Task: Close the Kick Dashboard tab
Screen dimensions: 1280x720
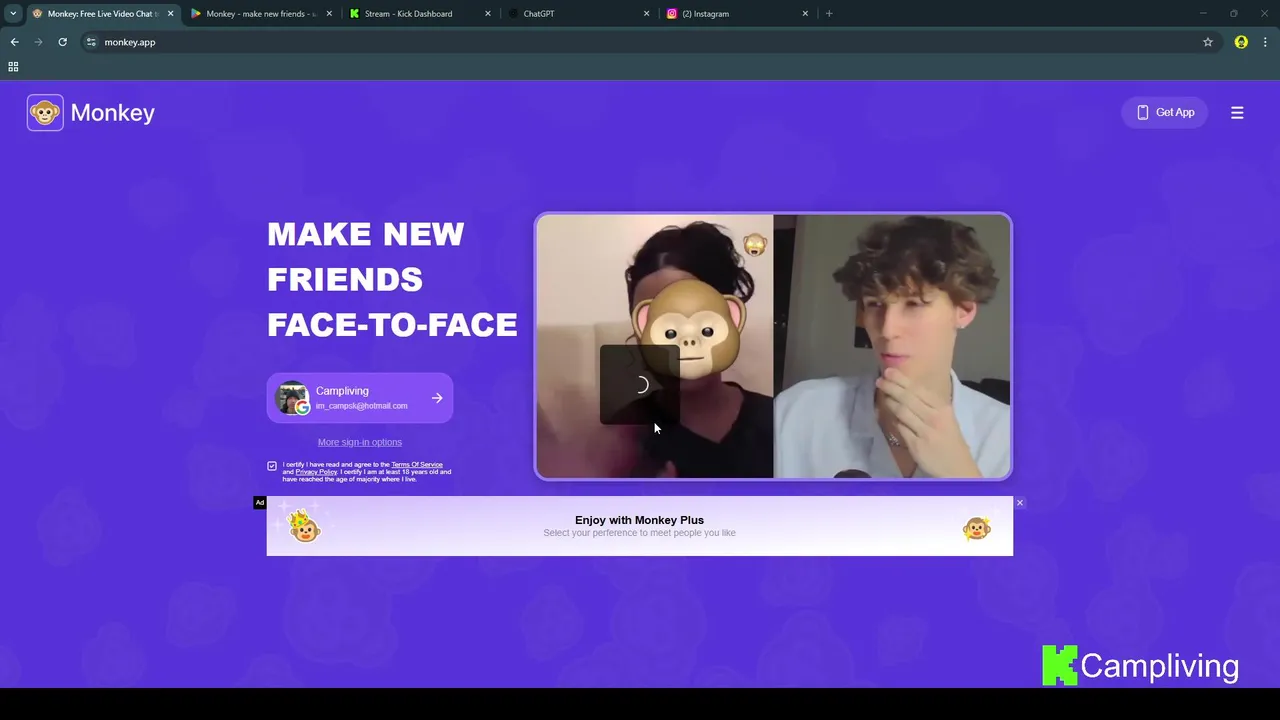Action: 488,14
